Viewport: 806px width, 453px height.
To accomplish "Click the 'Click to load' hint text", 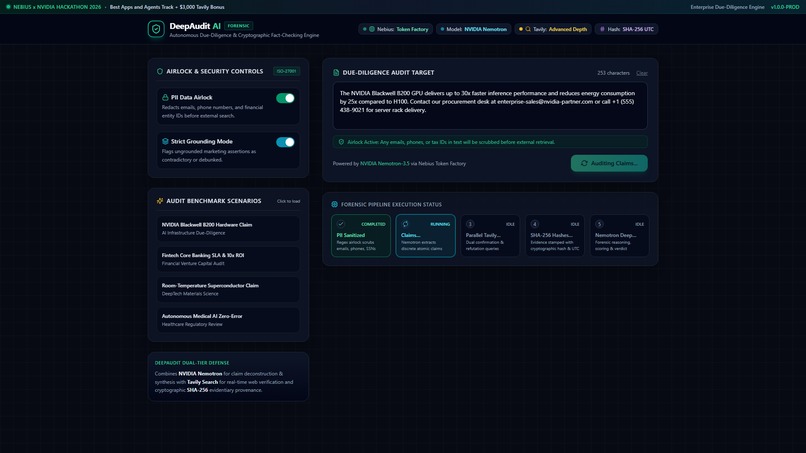I will 288,201.
